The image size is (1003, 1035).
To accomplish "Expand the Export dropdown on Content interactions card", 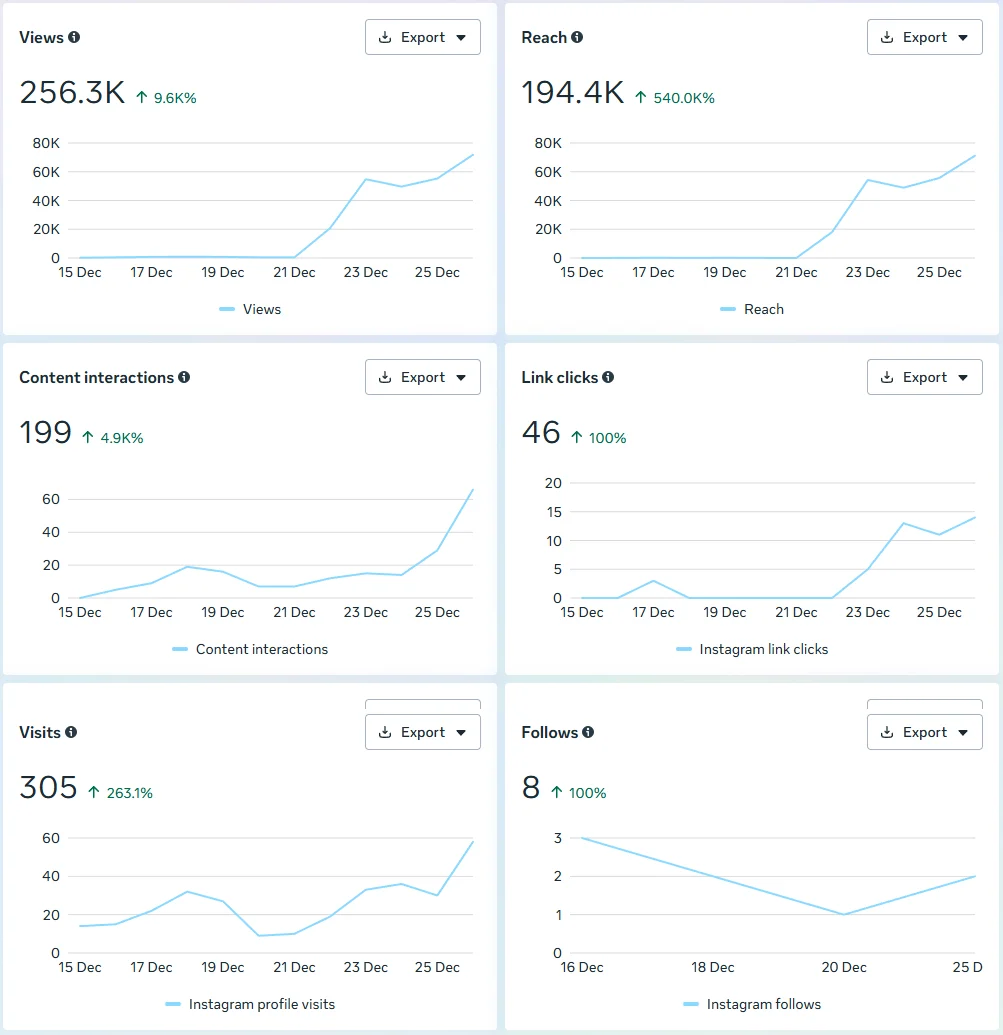I will point(460,377).
